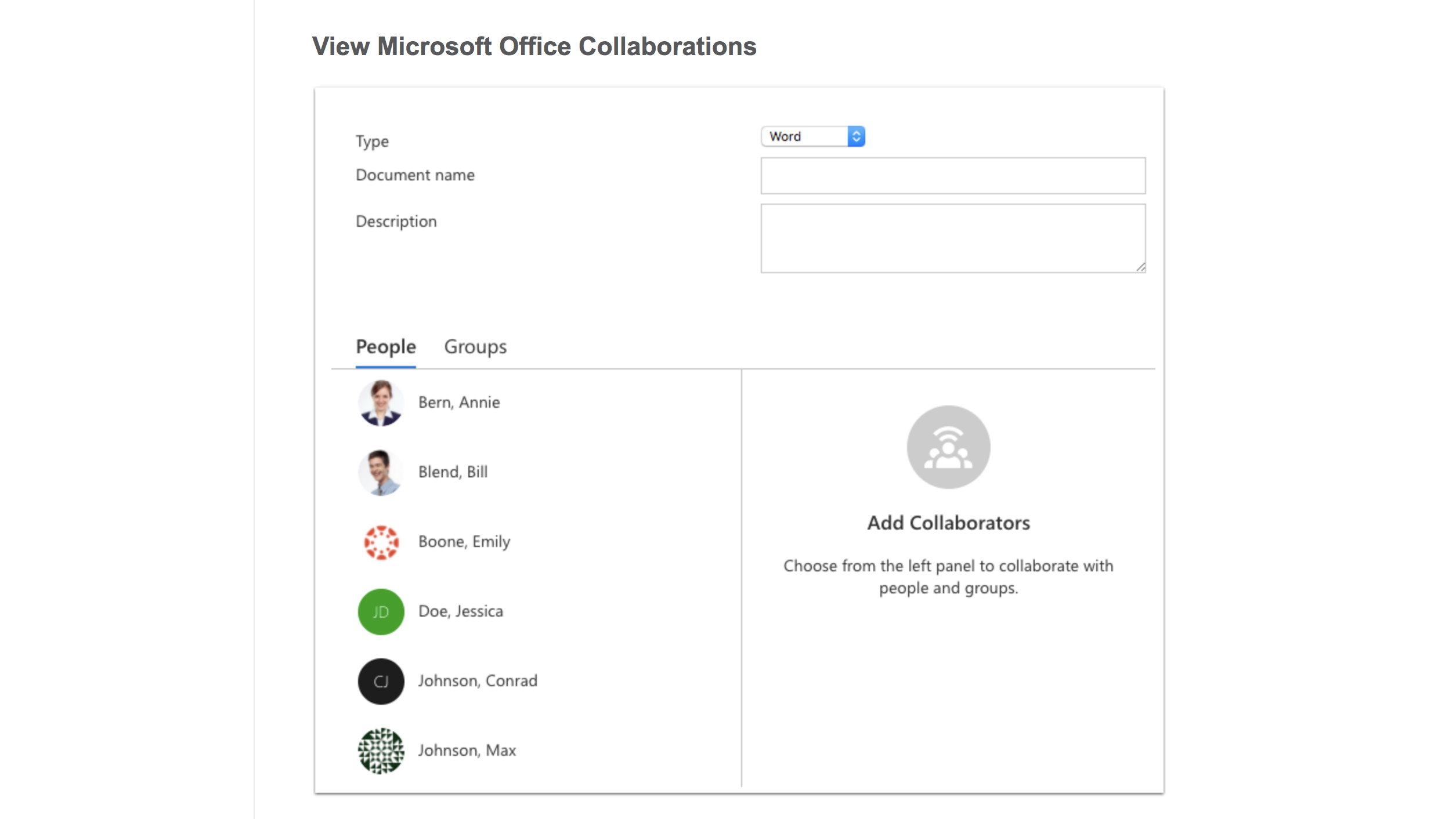Click Max Johnson's green patterned avatar
This screenshot has height=819, width=1456.
point(381,751)
